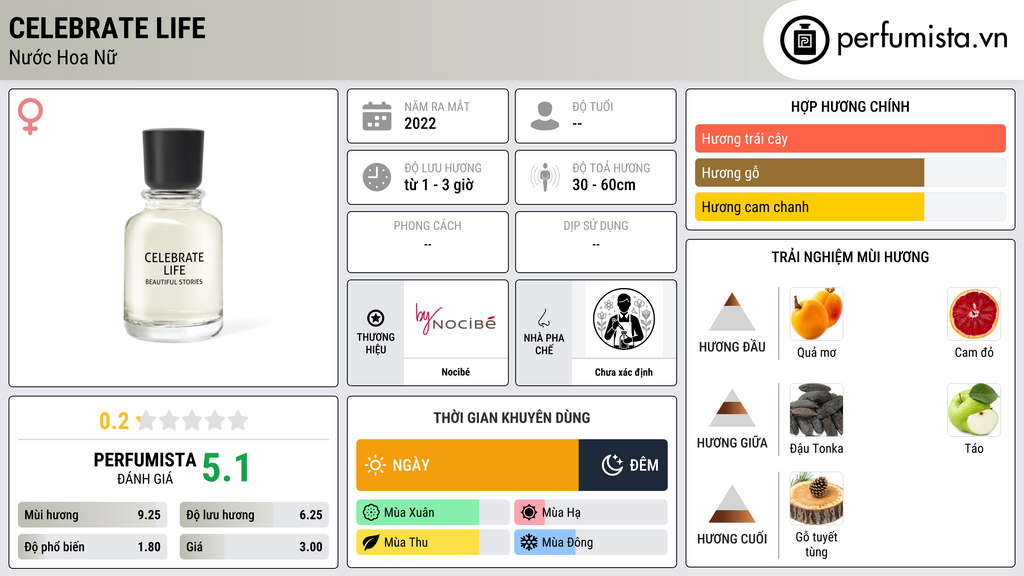Click the nose icon for Nhà pha chế
The height and width of the screenshot is (576, 1024).
pos(543,318)
